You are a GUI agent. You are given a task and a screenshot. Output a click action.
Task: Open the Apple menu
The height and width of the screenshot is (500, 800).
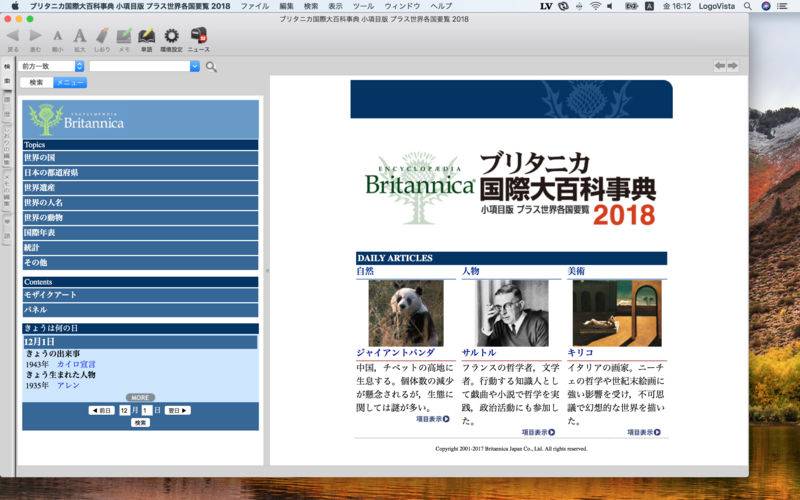pyautogui.click(x=14, y=6)
